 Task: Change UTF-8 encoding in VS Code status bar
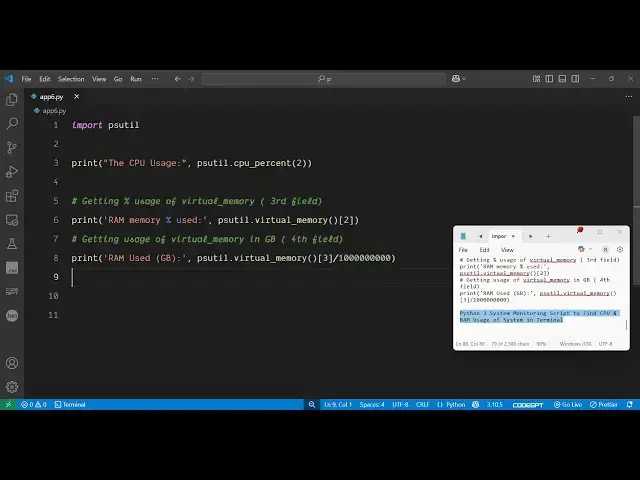point(400,404)
